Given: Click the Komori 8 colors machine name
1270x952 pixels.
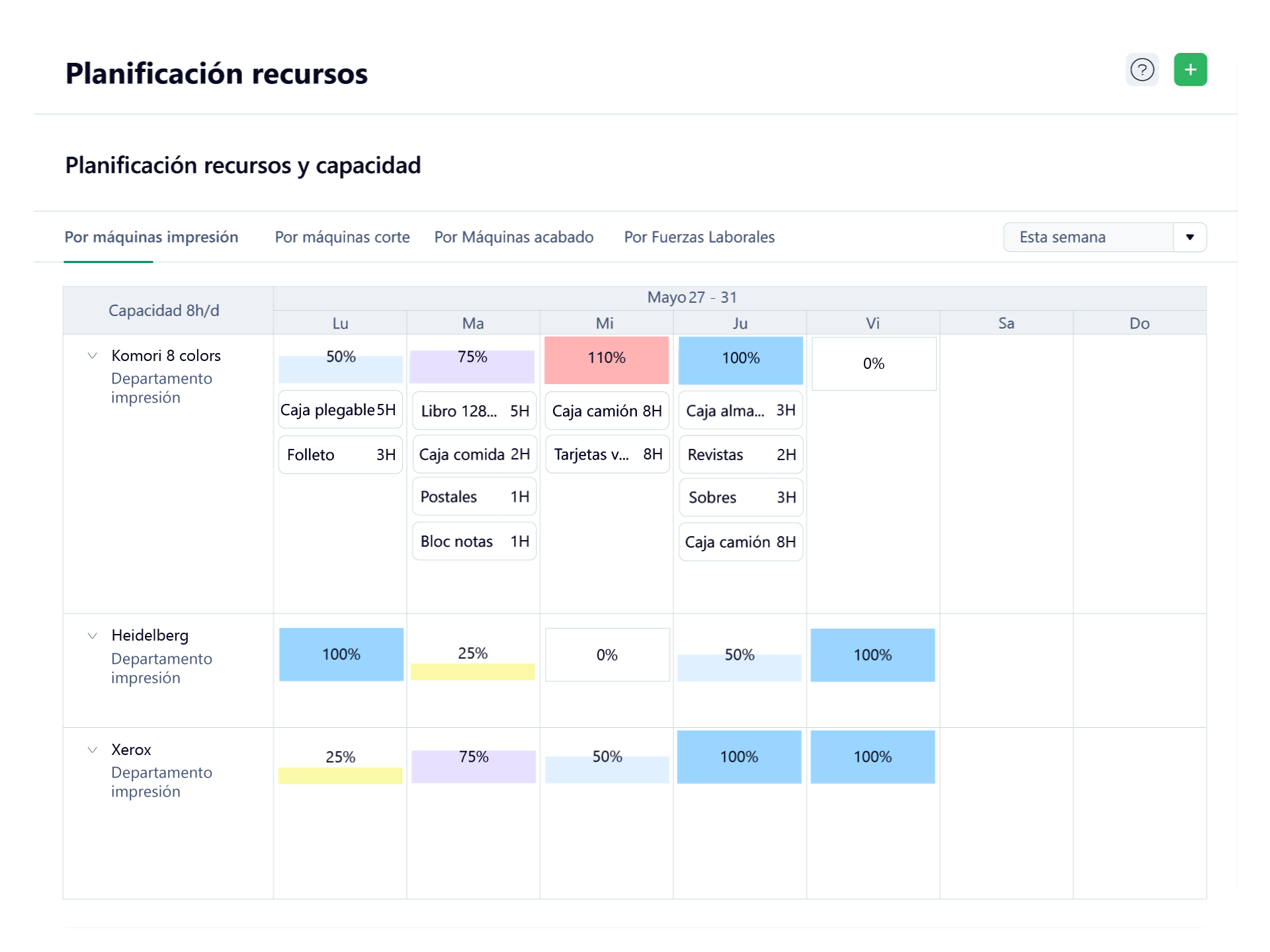Looking at the screenshot, I should 166,356.
